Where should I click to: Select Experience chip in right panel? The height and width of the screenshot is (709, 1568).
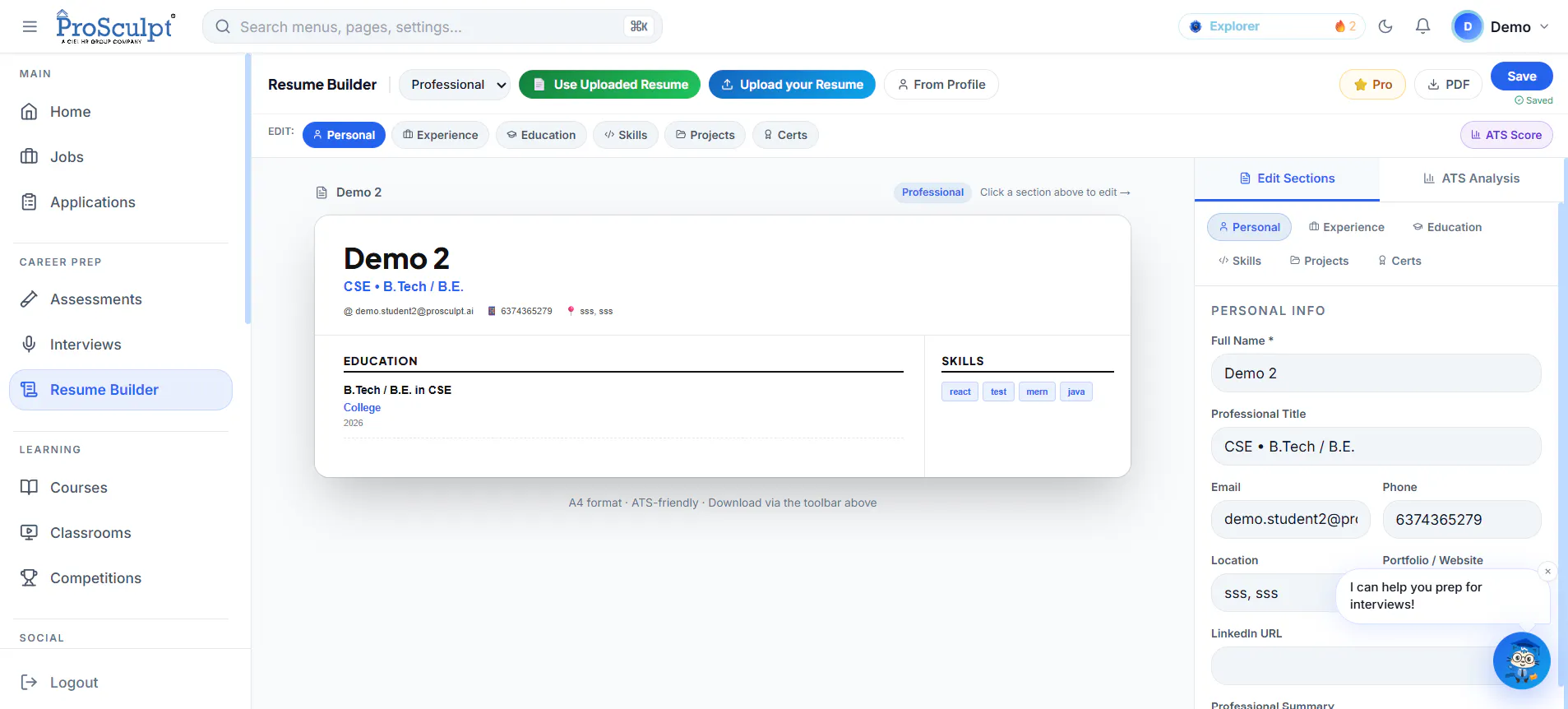[x=1347, y=227]
